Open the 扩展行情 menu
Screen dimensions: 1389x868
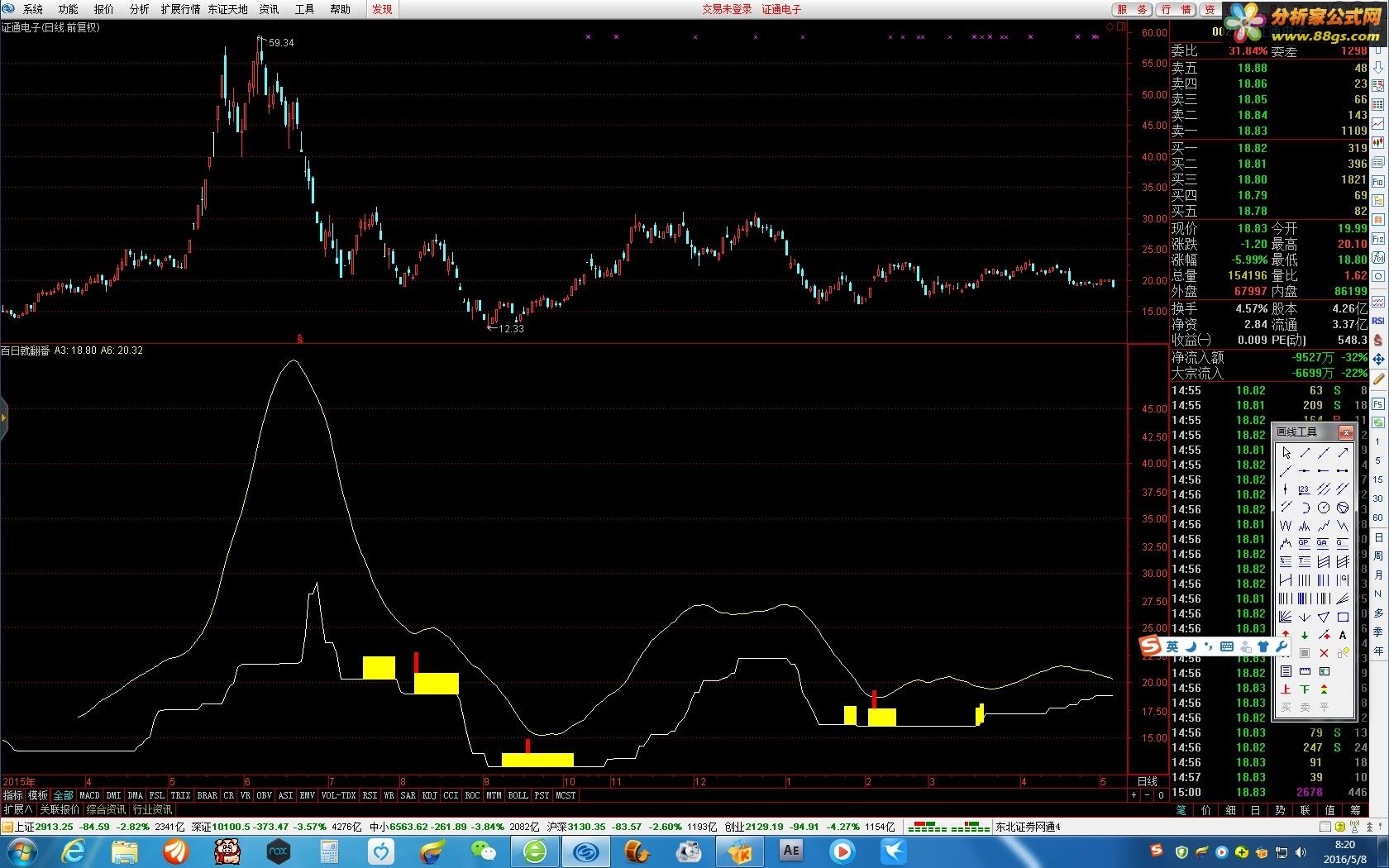pyautogui.click(x=180, y=9)
